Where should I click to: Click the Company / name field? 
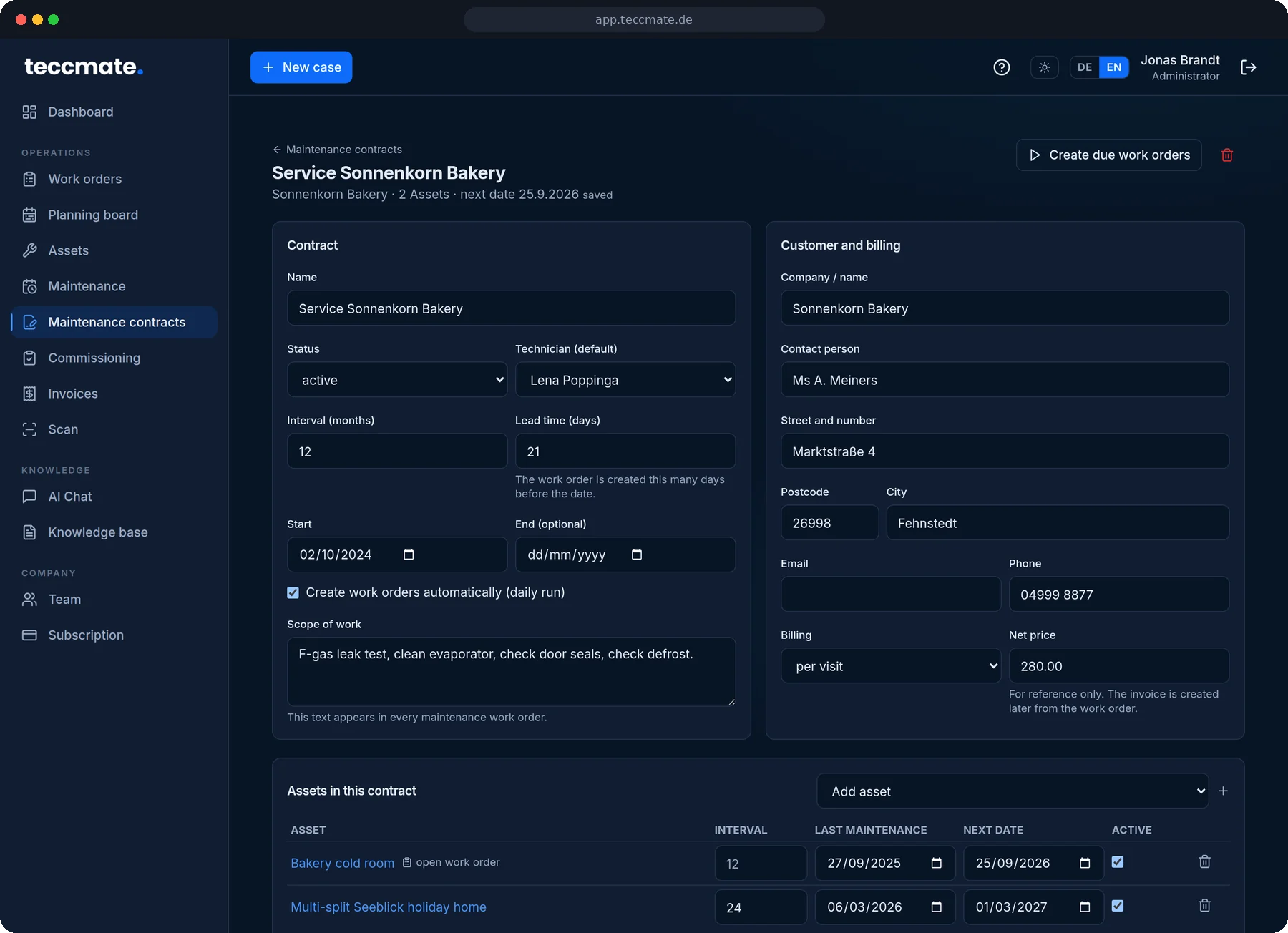1005,308
